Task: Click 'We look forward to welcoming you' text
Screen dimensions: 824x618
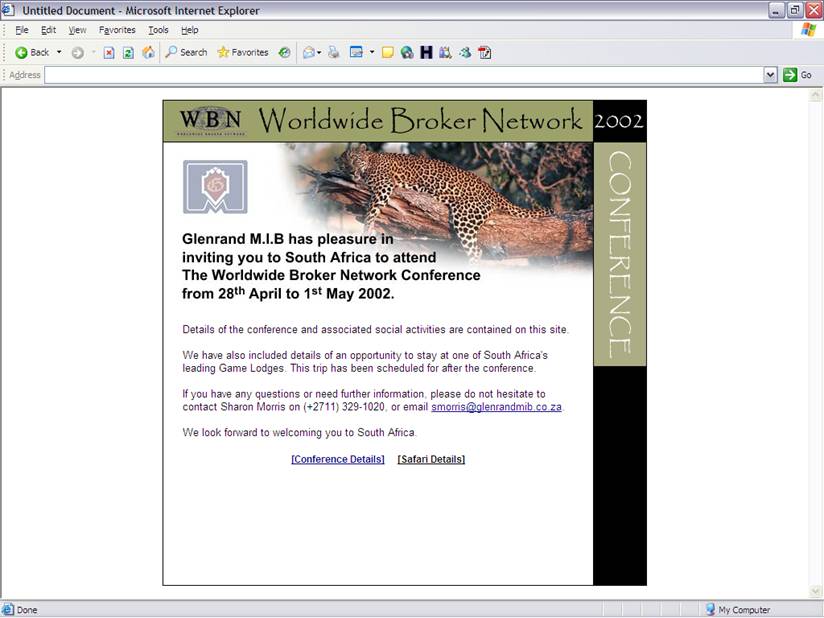Action: point(300,432)
